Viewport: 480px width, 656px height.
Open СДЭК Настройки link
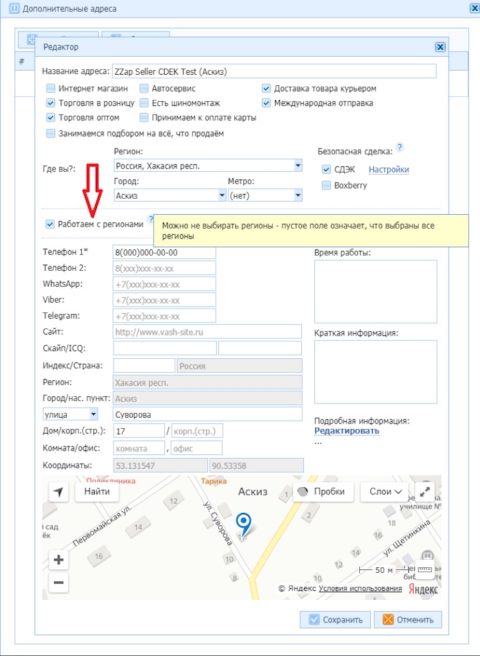(x=389, y=170)
